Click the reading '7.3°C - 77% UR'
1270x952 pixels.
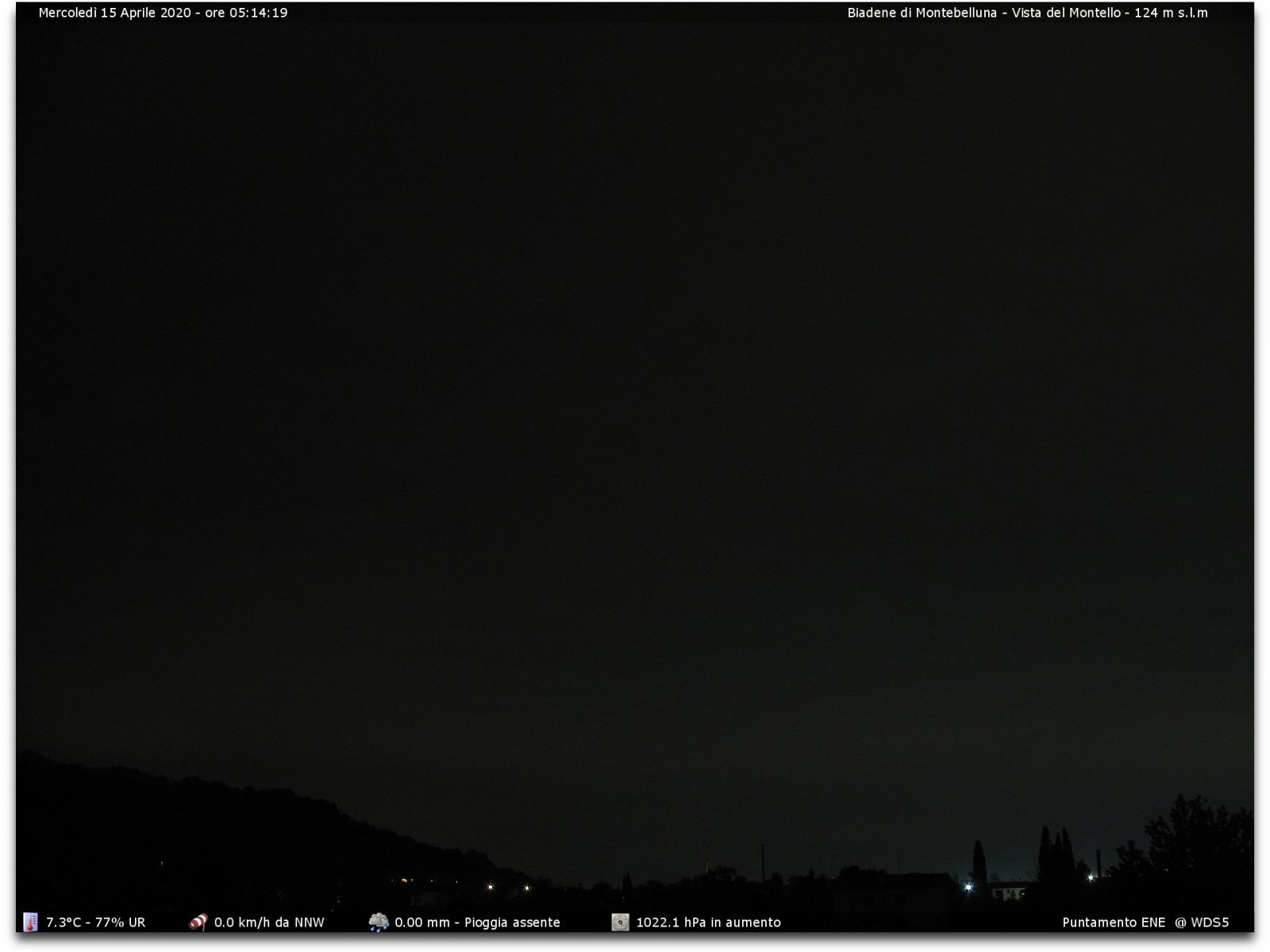[96, 923]
